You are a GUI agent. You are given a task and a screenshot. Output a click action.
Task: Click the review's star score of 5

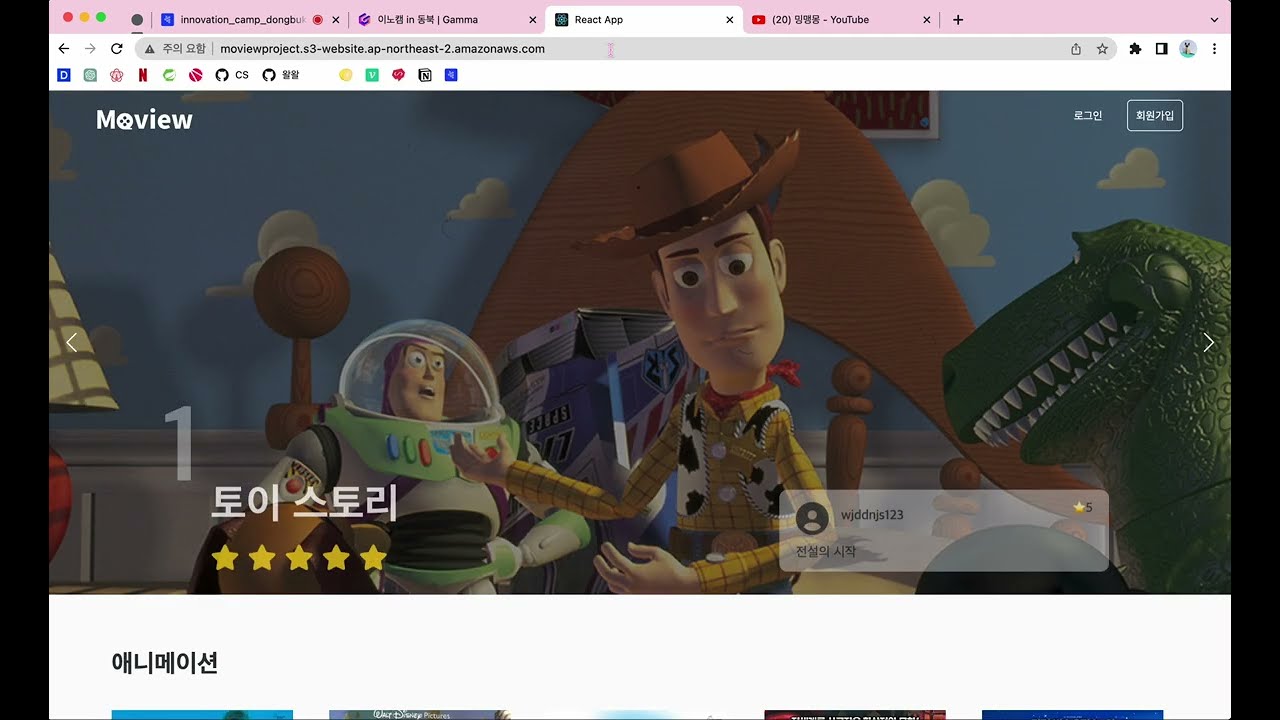[1082, 508]
